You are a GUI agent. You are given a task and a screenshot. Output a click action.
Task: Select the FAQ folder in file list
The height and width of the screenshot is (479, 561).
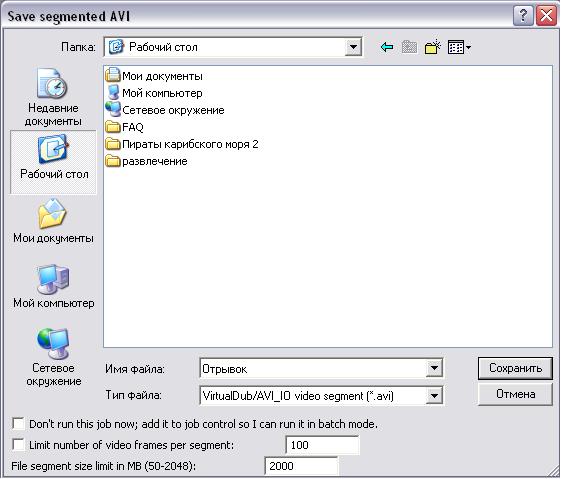[125, 127]
